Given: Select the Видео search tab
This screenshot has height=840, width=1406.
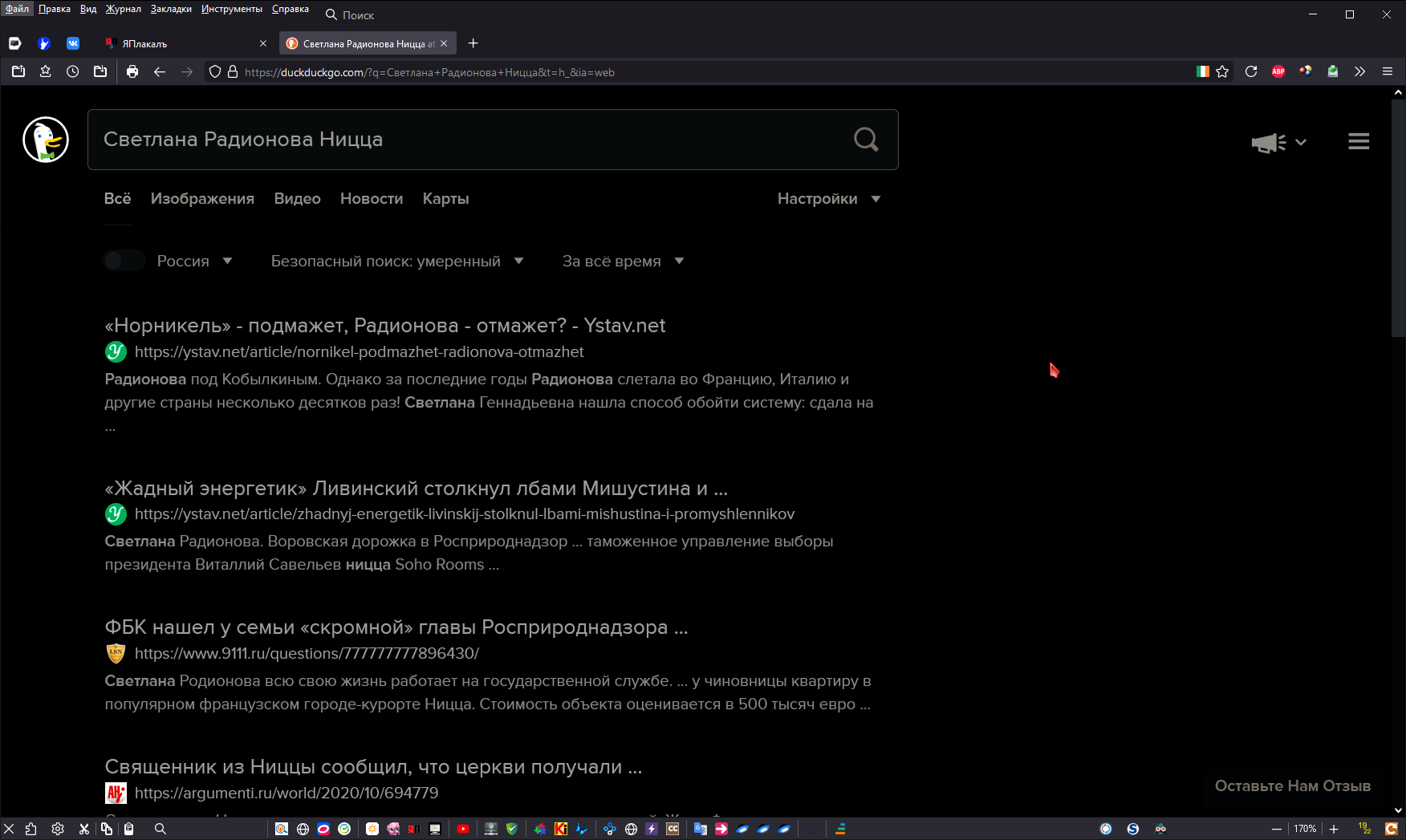Looking at the screenshot, I should tap(297, 198).
